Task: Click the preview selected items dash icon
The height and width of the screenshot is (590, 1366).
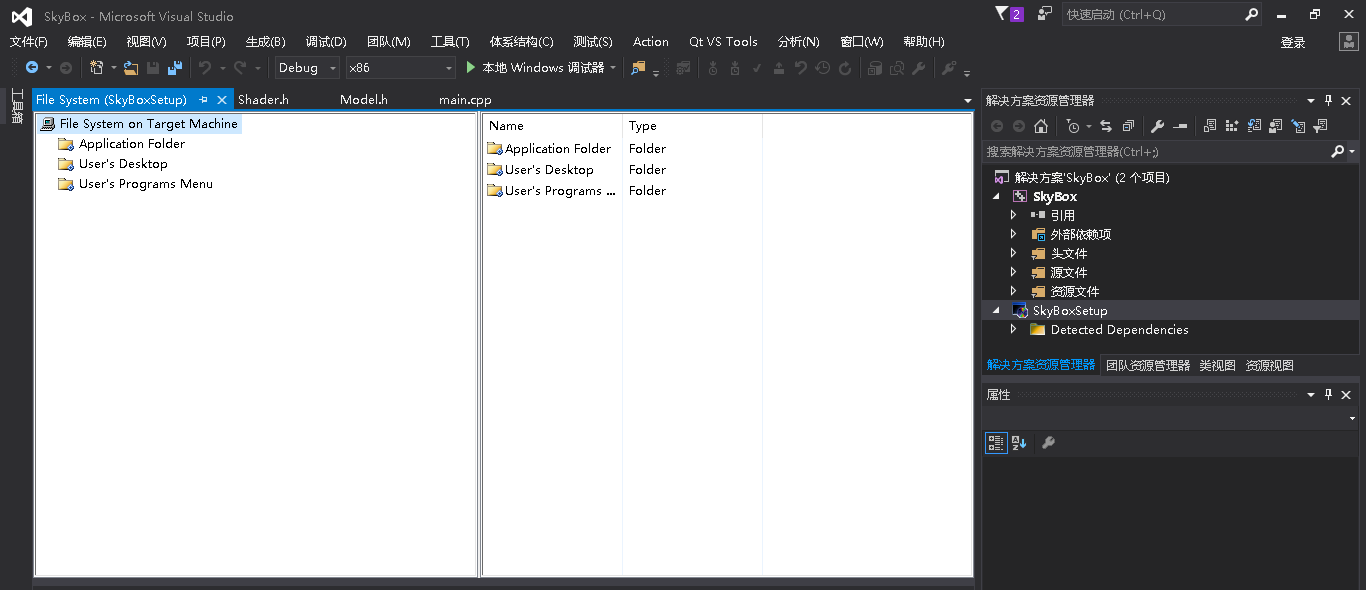Action: pos(1180,126)
